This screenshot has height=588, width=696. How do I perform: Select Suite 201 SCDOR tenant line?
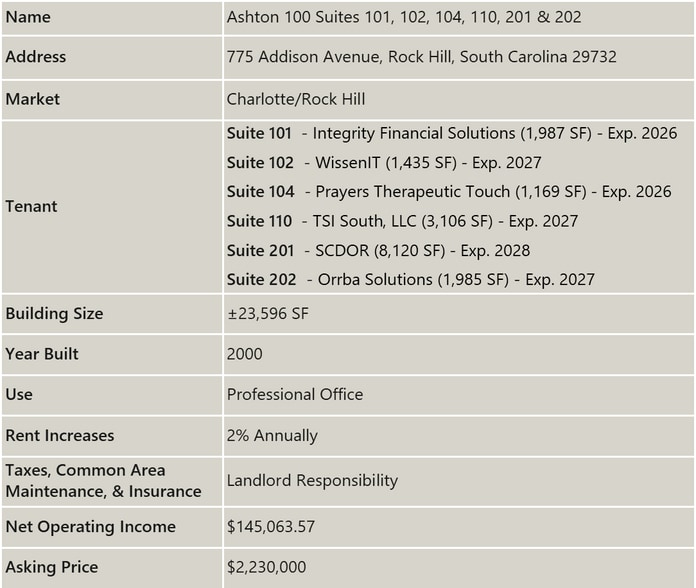click(379, 251)
